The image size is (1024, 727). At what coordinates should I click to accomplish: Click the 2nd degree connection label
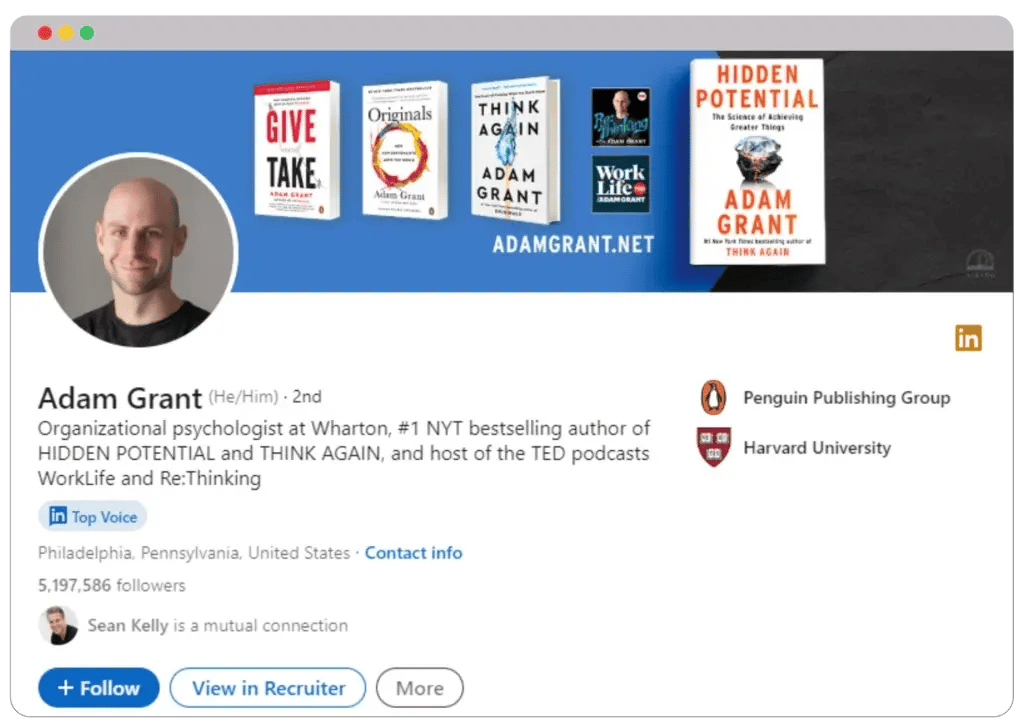point(306,396)
